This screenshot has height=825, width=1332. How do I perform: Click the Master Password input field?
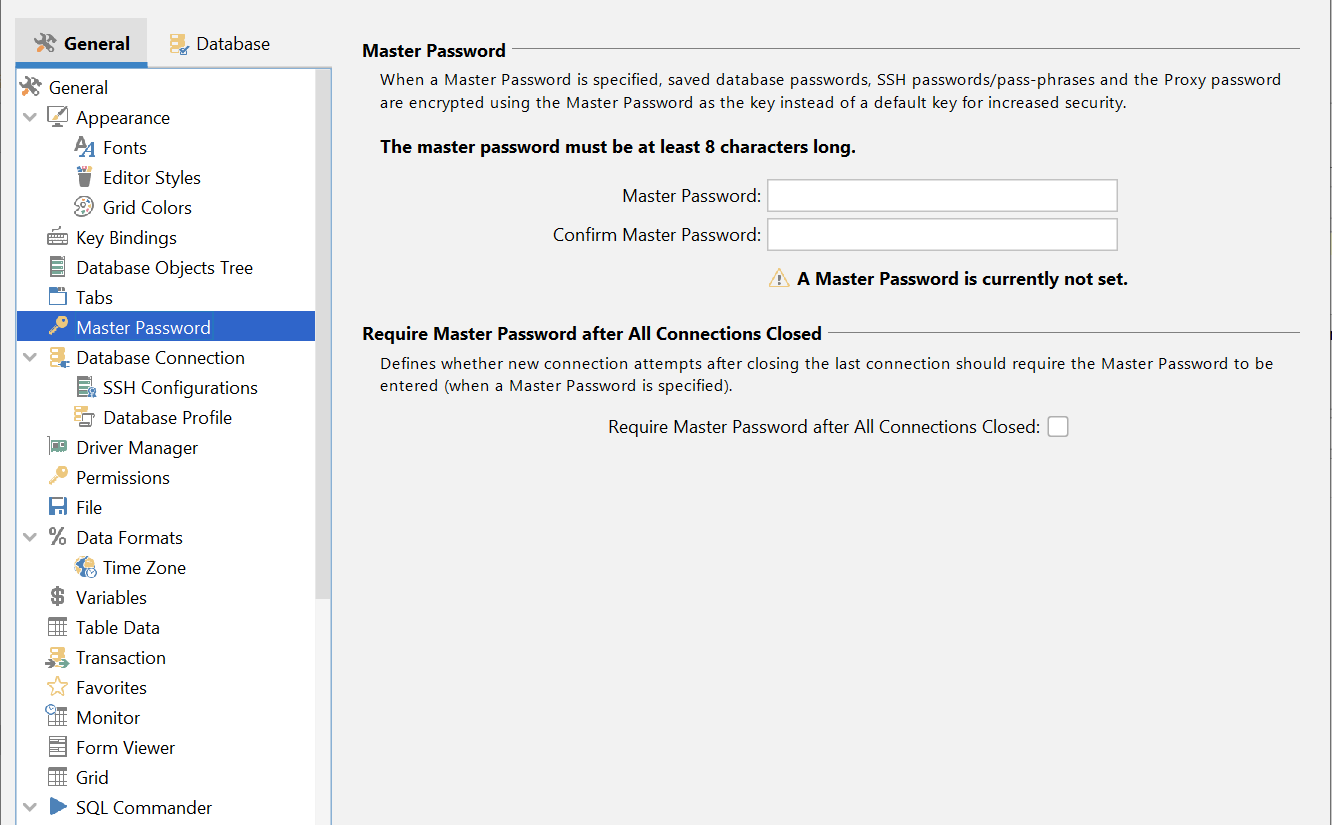coord(941,196)
